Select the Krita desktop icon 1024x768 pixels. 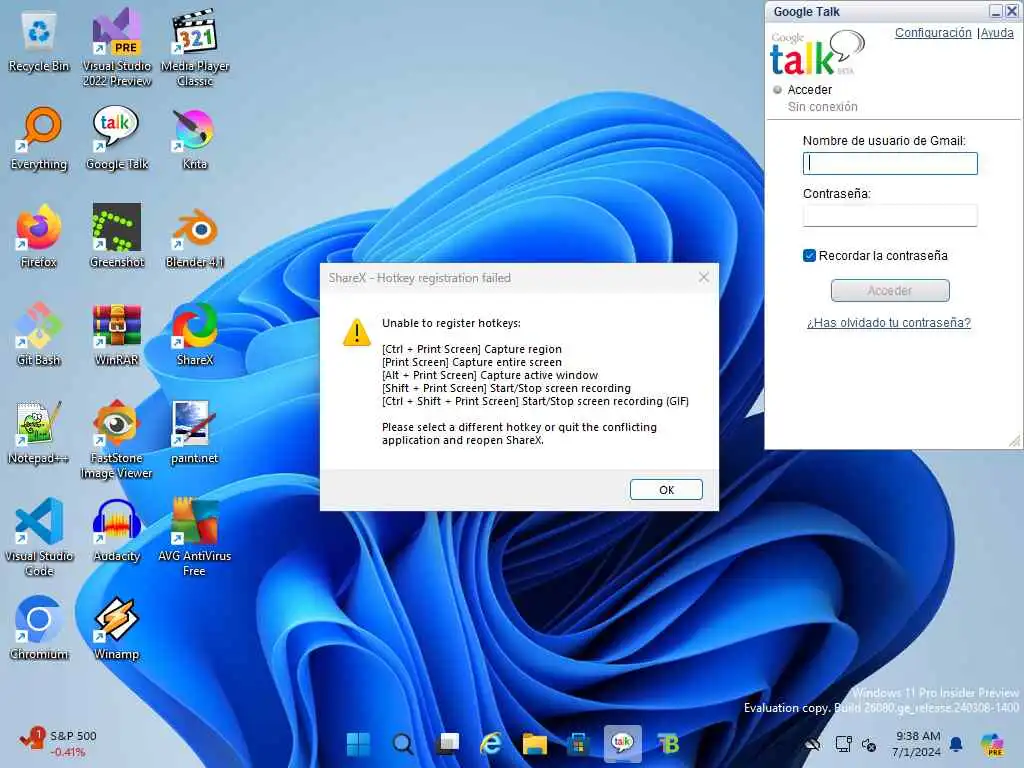195,138
